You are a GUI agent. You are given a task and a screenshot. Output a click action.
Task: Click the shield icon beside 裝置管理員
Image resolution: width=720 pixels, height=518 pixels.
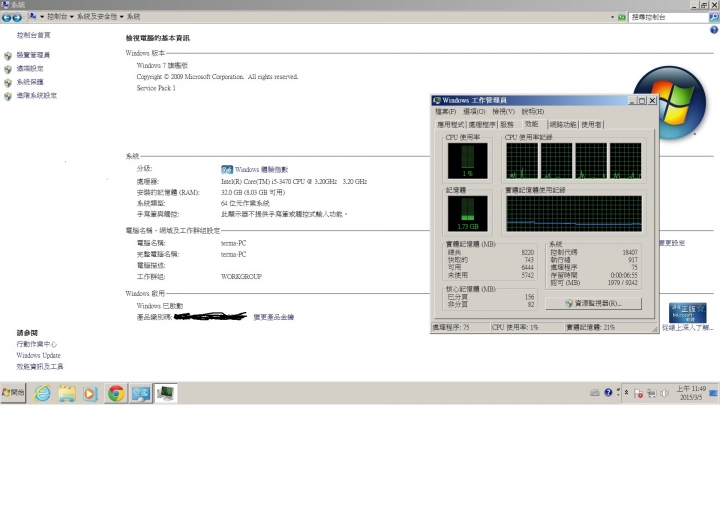point(8,56)
